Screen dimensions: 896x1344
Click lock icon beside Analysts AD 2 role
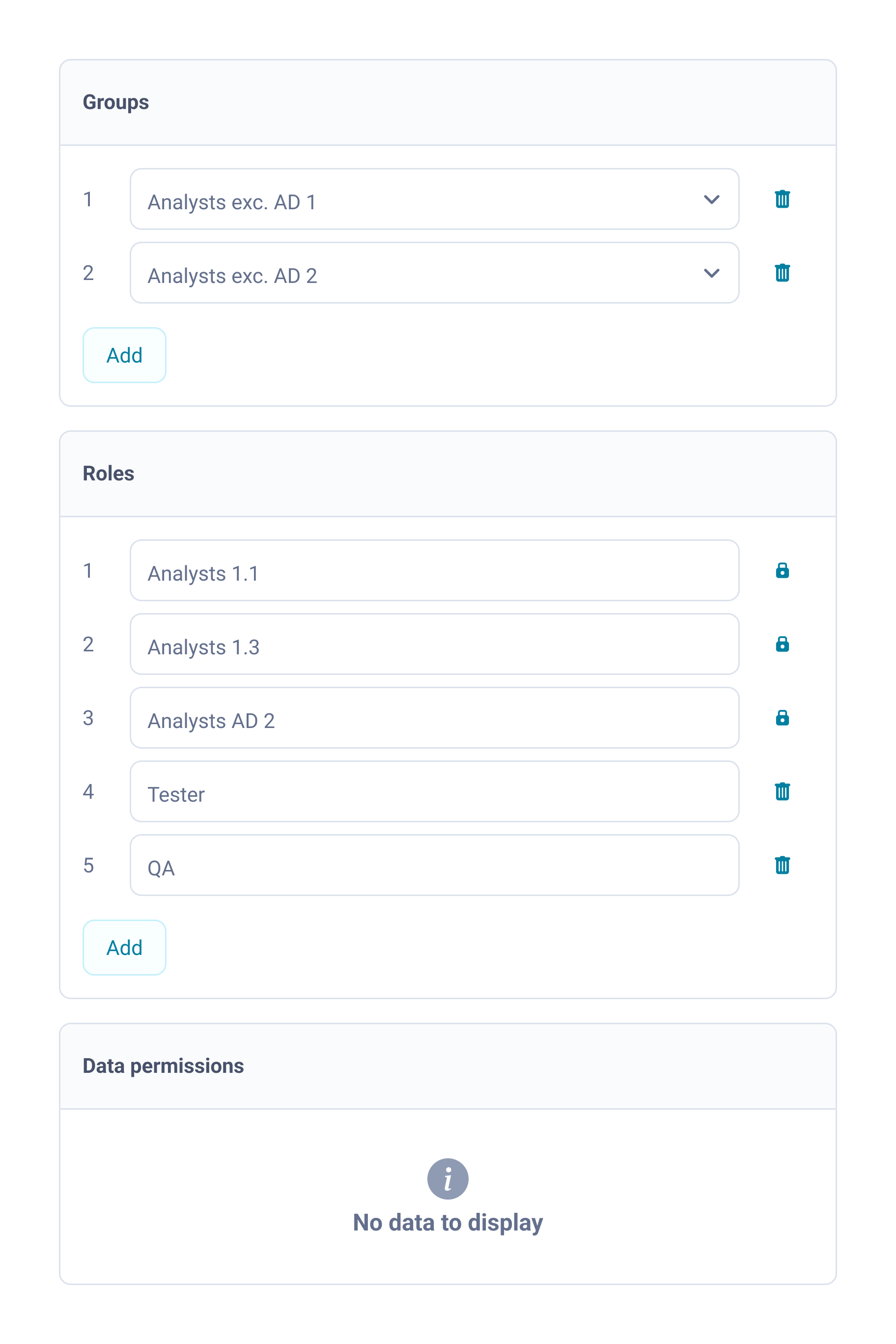[782, 718]
